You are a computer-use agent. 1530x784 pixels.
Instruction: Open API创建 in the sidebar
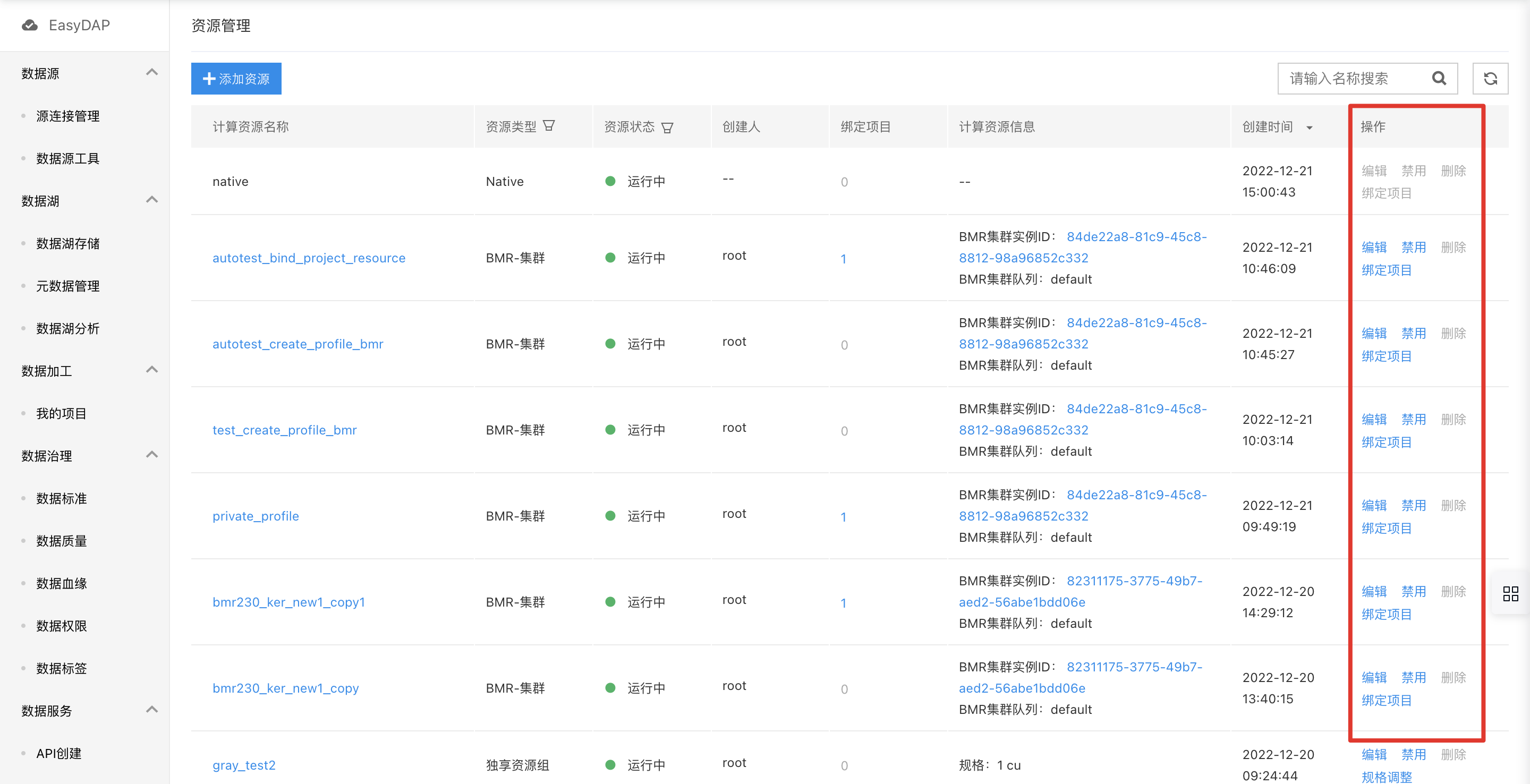(x=59, y=753)
